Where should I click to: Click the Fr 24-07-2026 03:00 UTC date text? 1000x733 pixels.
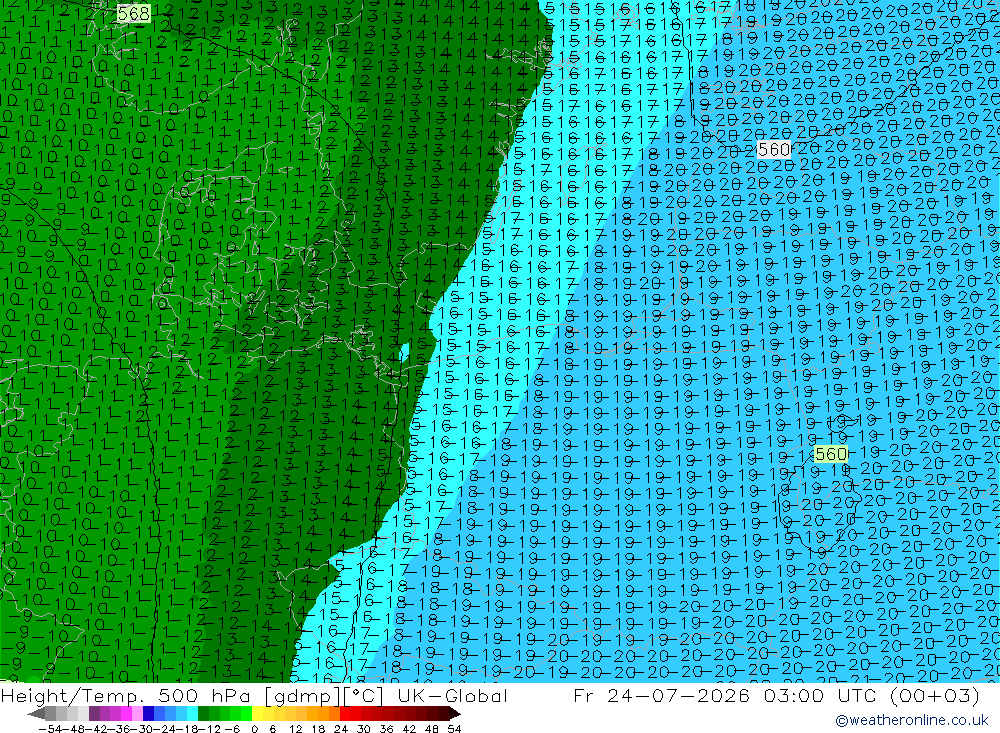click(x=726, y=695)
